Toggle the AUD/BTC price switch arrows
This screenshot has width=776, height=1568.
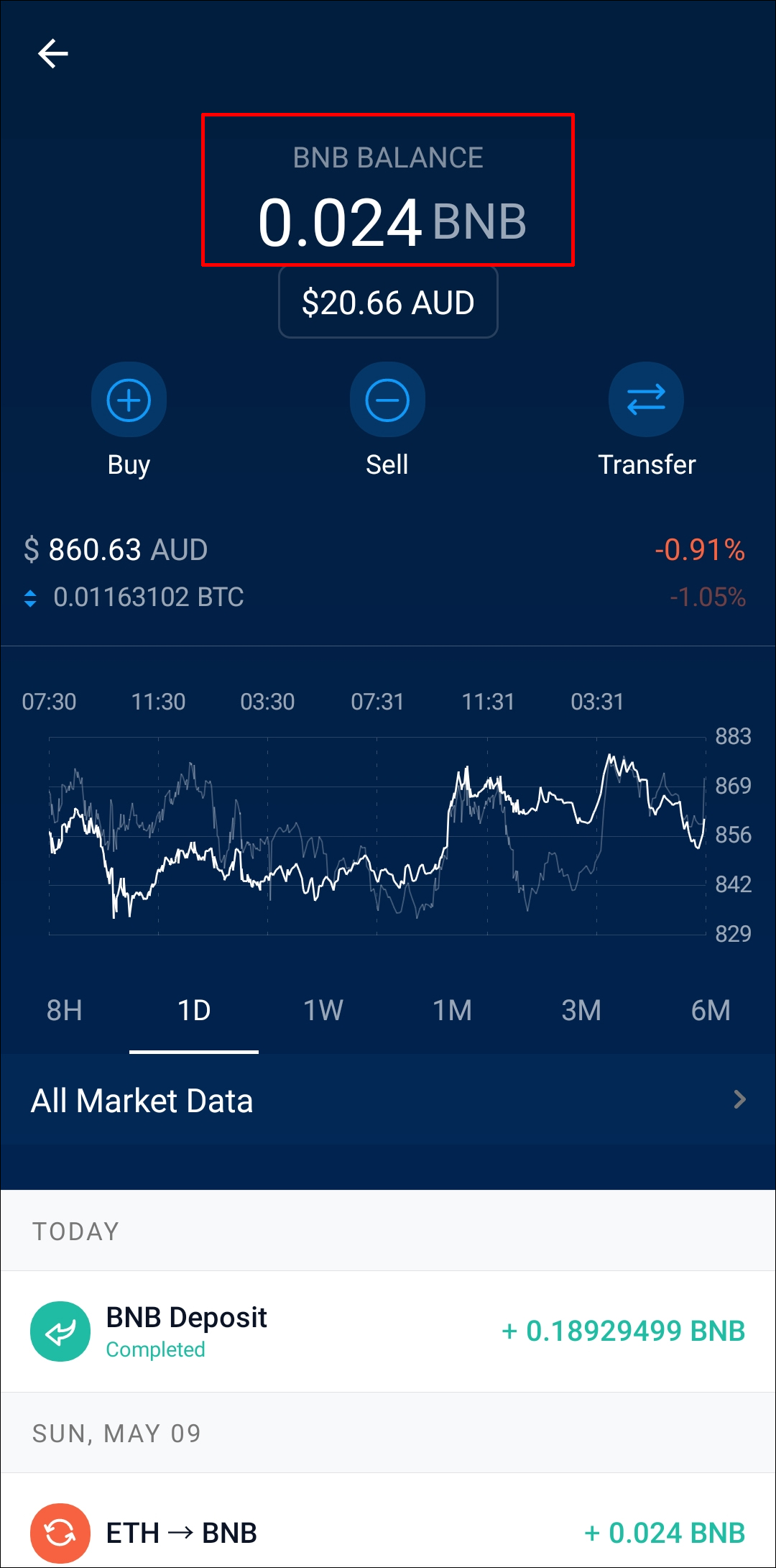pos(30,598)
